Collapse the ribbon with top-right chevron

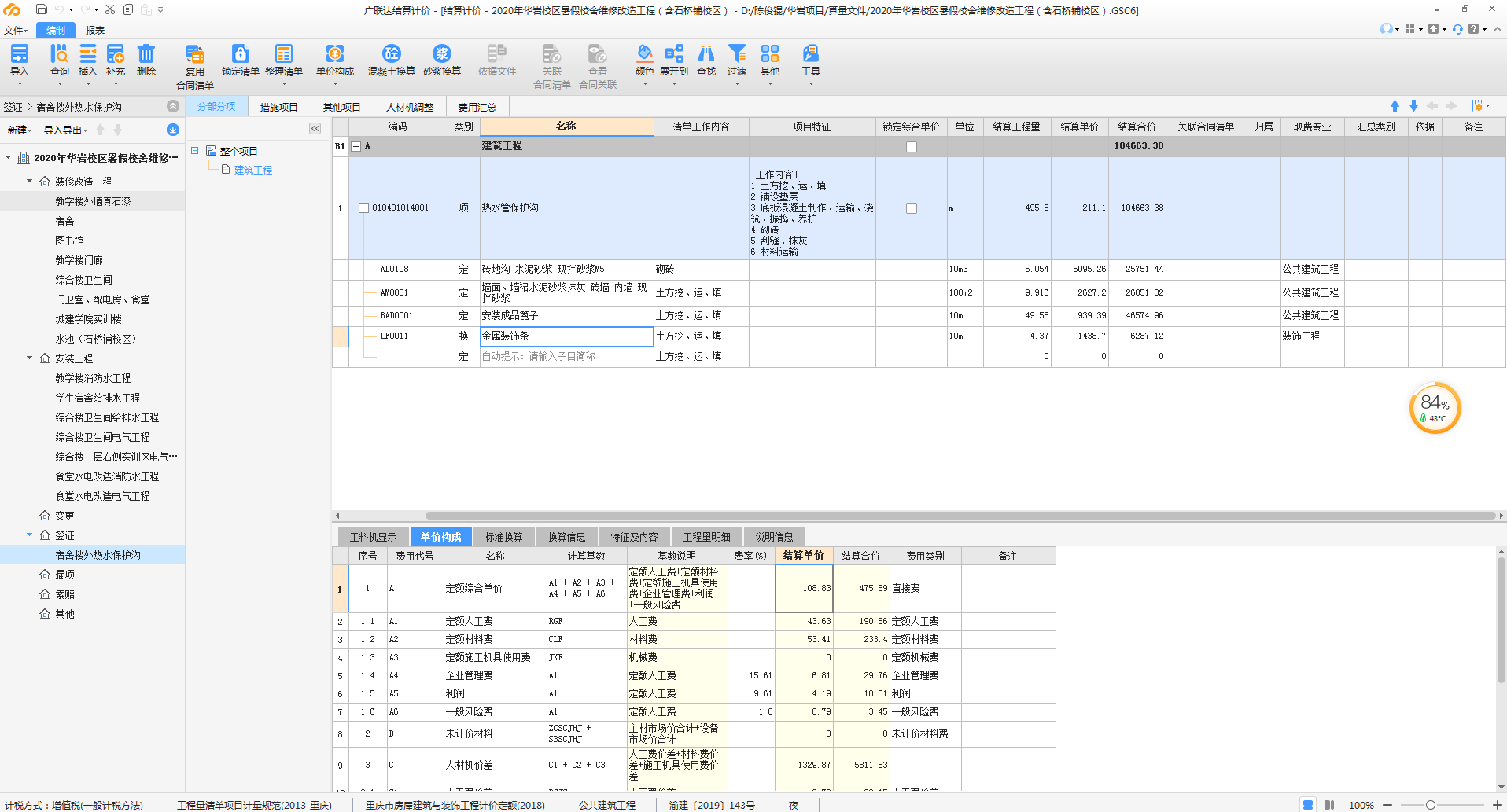click(1497, 29)
